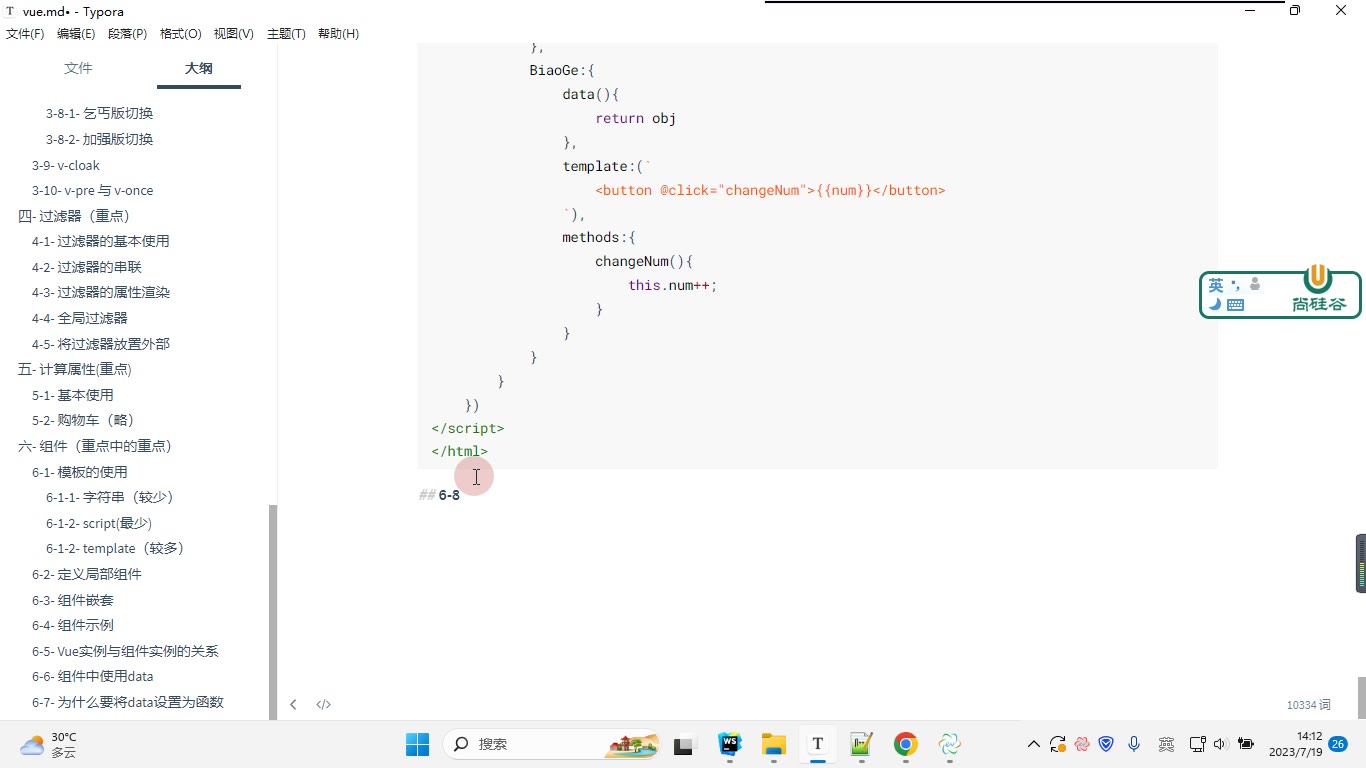Click the battery tray icon

click(x=1246, y=744)
